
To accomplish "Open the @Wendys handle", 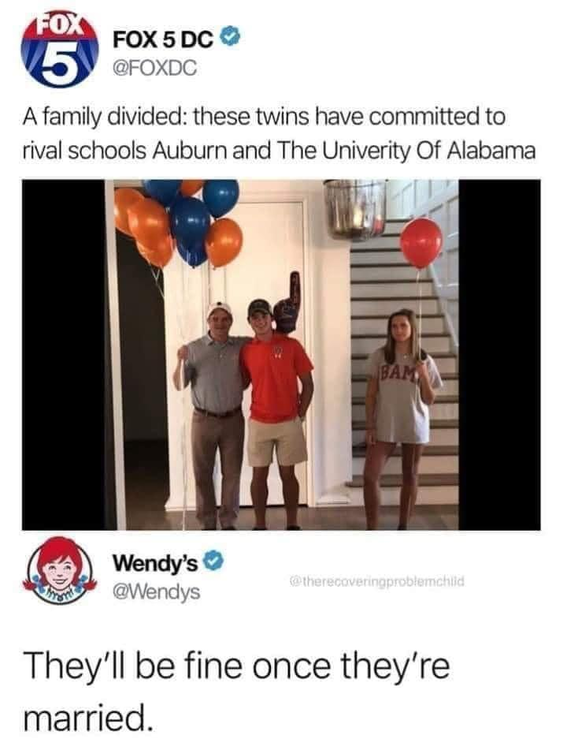I will (x=156, y=592).
